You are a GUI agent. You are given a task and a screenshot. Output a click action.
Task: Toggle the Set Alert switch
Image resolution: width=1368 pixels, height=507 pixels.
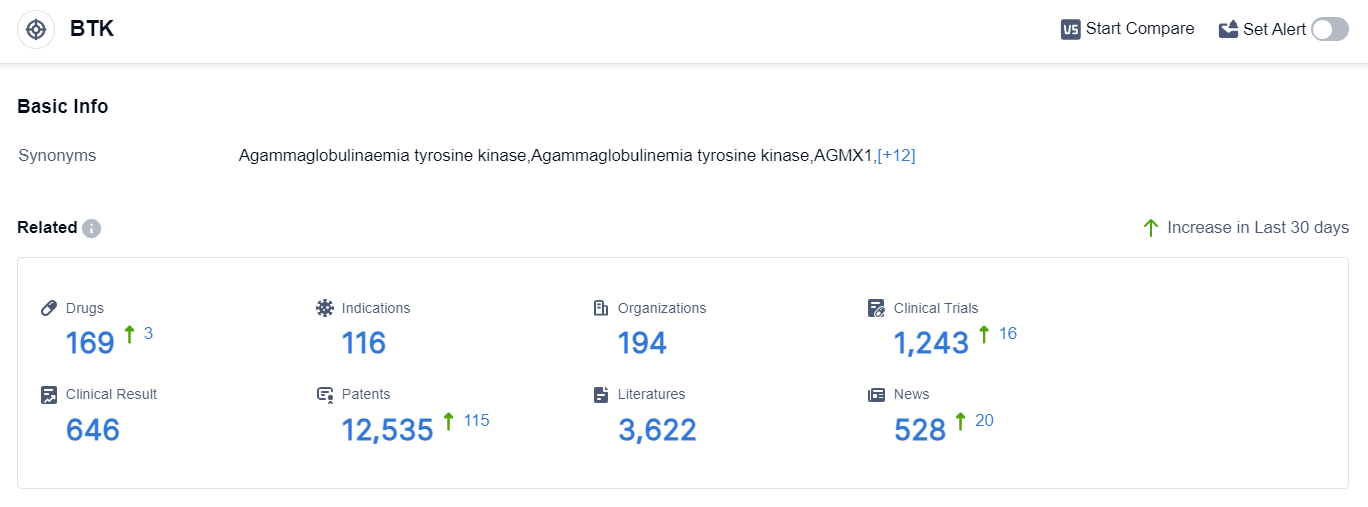pos(1329,29)
